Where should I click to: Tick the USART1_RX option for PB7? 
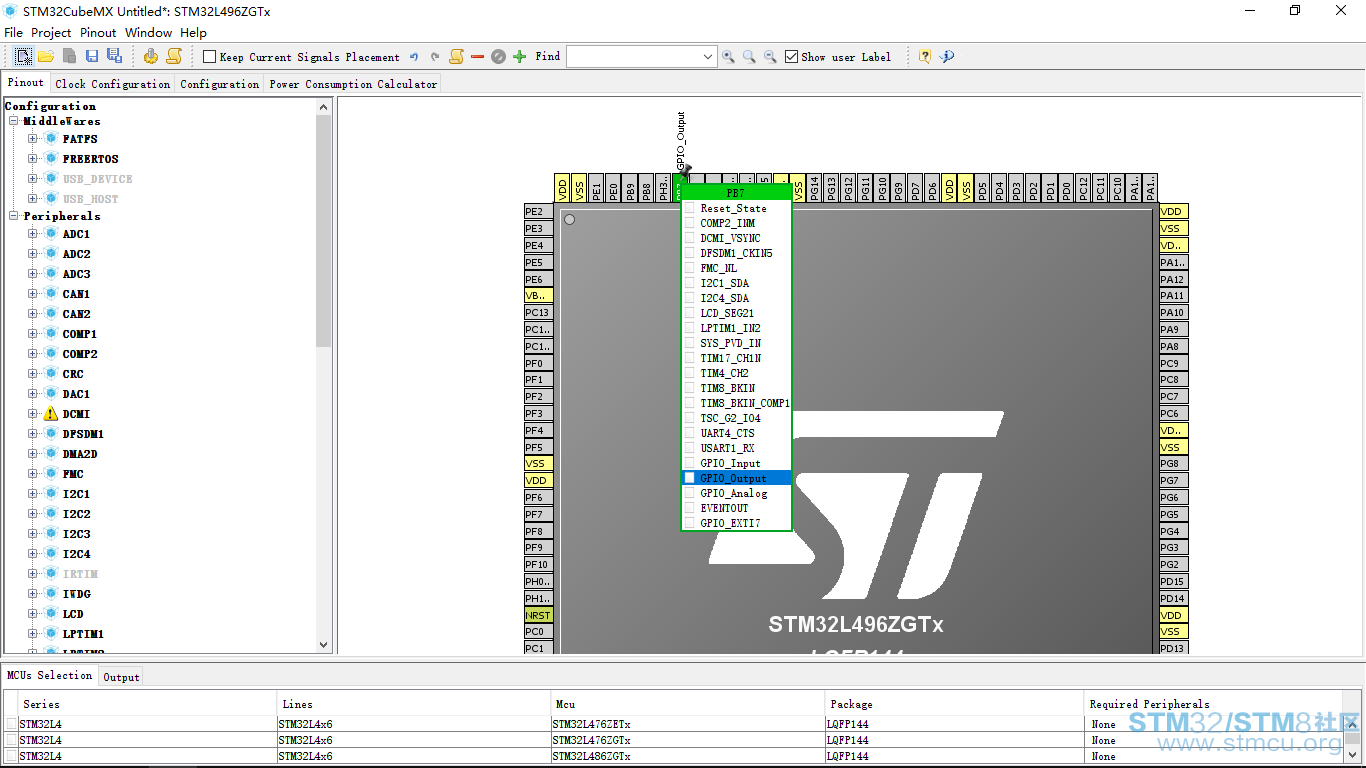click(x=689, y=448)
